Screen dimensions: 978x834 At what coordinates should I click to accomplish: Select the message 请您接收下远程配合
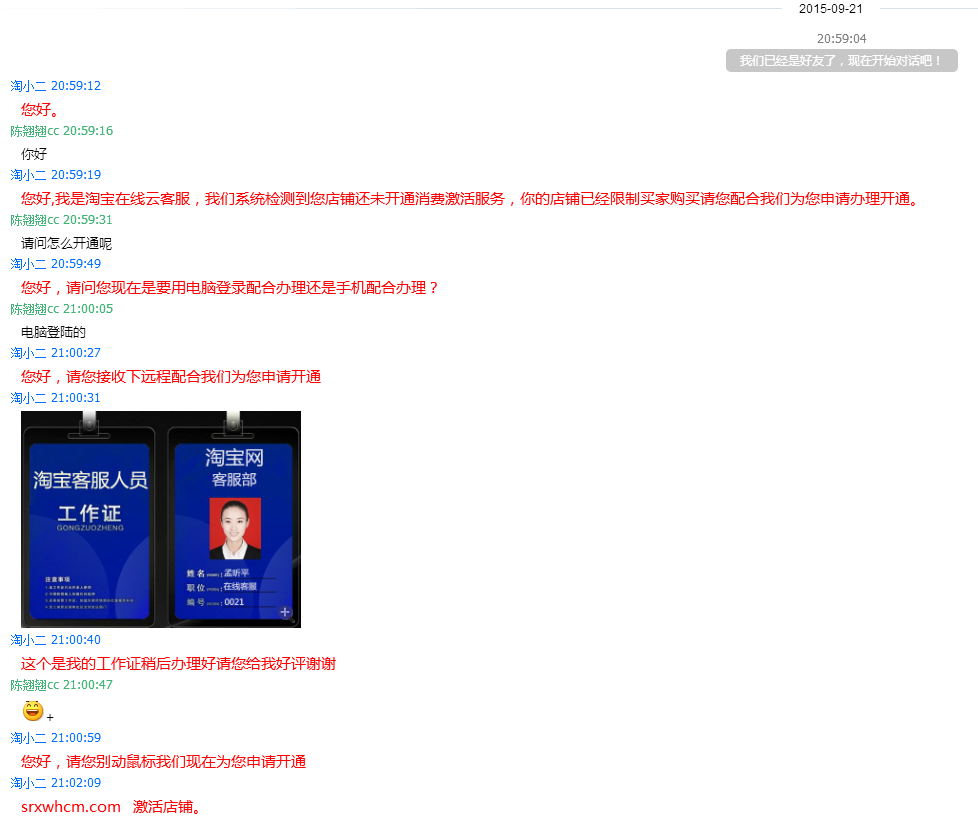(171, 377)
